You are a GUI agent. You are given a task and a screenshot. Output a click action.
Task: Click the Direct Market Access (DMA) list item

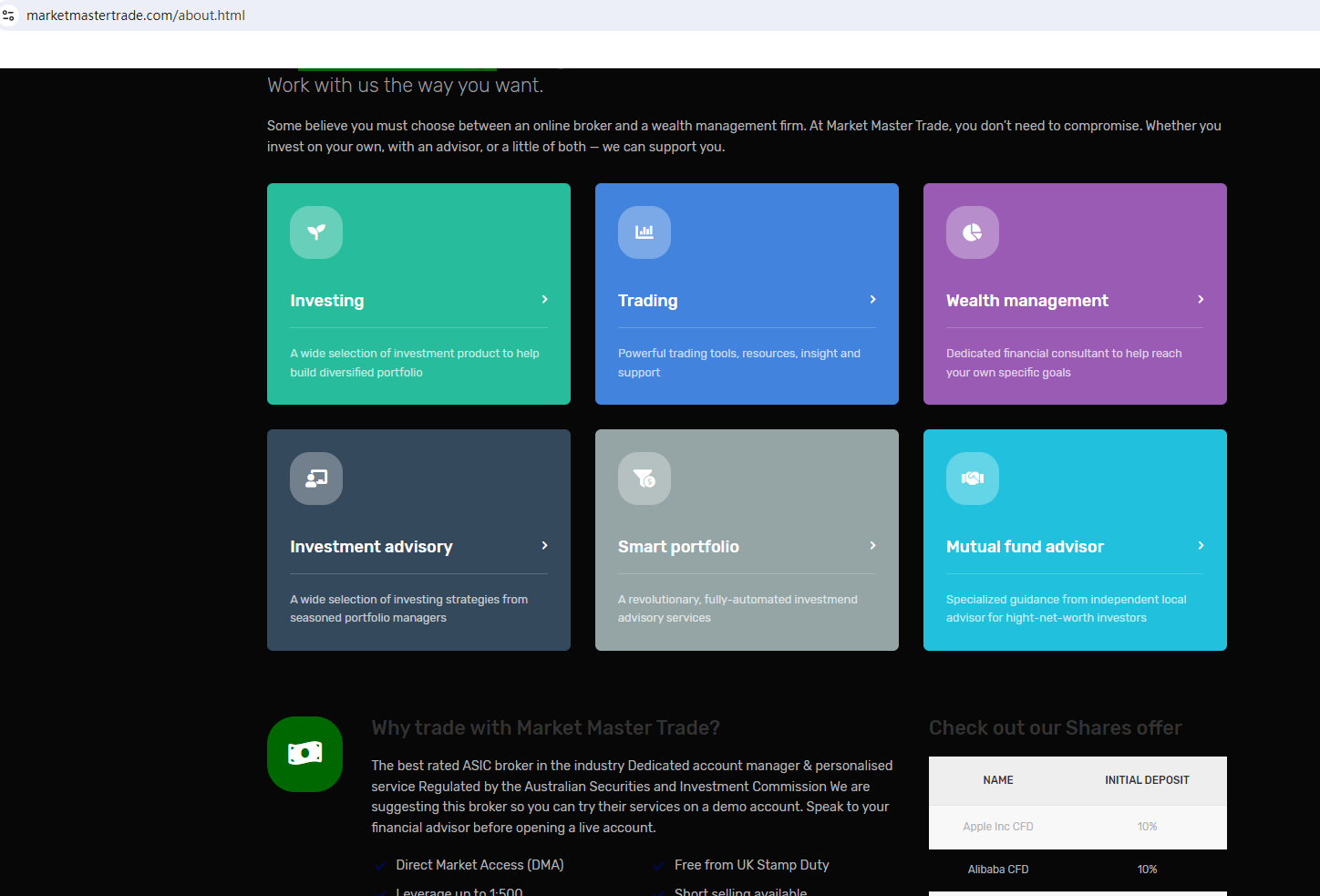[x=480, y=865]
